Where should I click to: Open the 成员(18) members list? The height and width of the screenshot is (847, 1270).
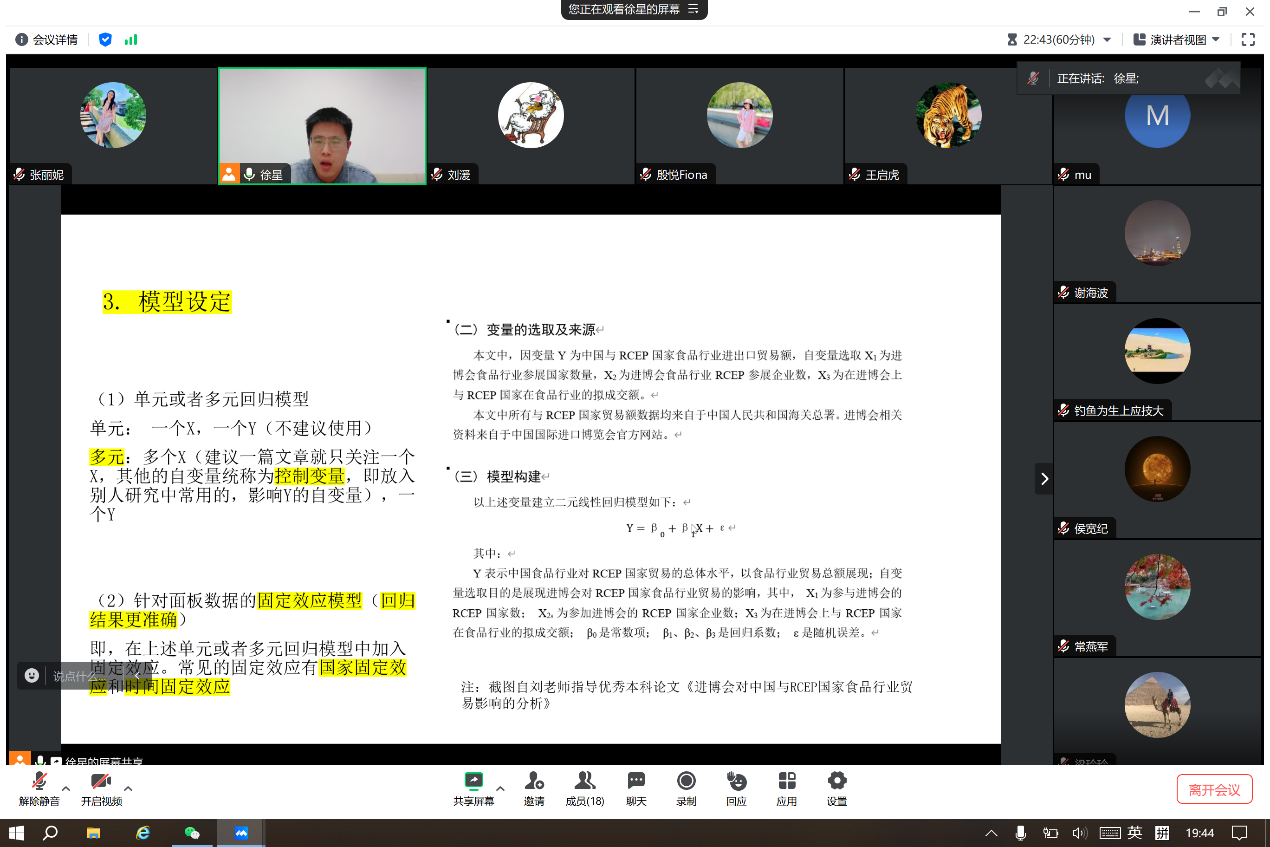tap(585, 788)
